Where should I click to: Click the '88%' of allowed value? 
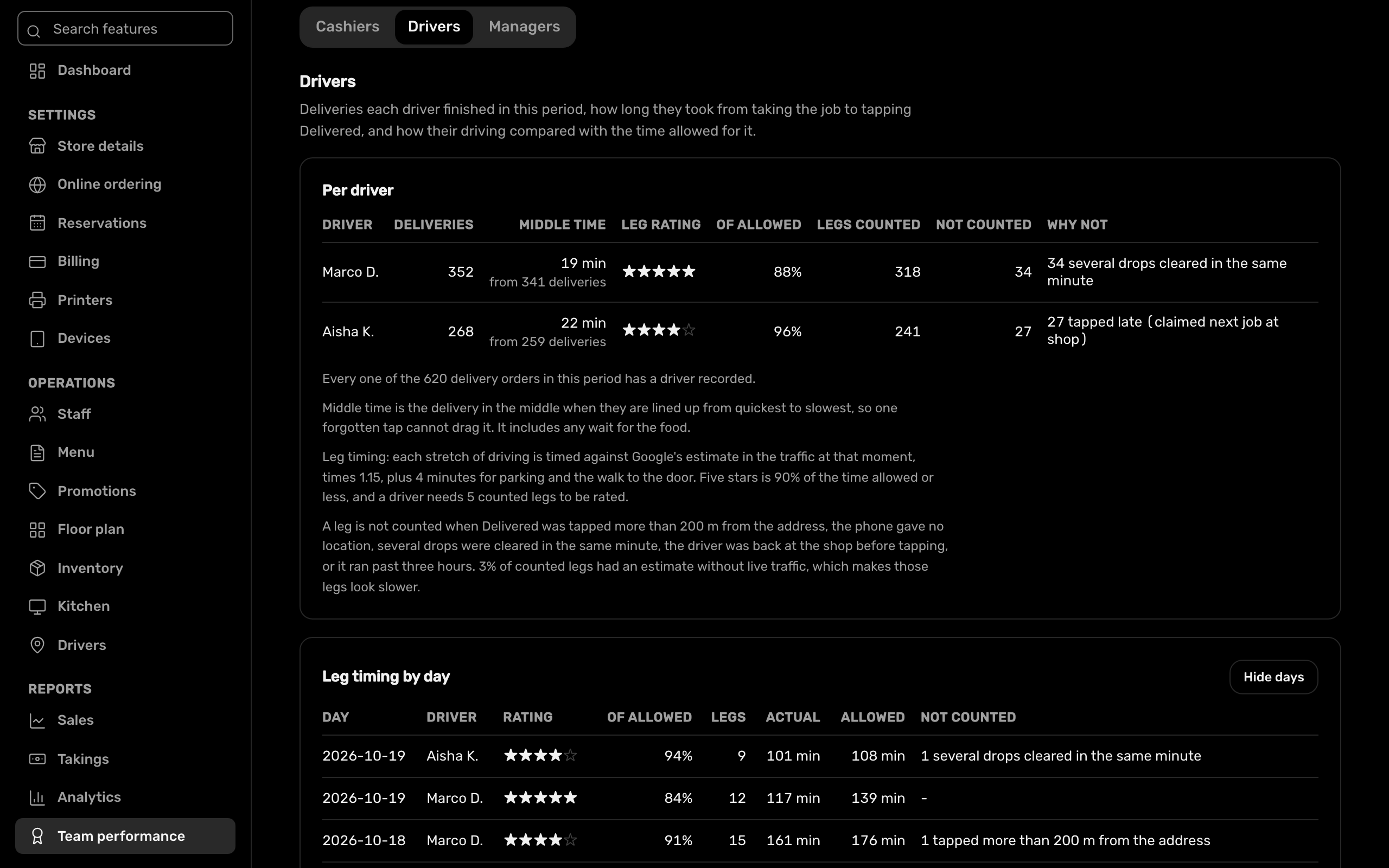pyautogui.click(x=787, y=272)
